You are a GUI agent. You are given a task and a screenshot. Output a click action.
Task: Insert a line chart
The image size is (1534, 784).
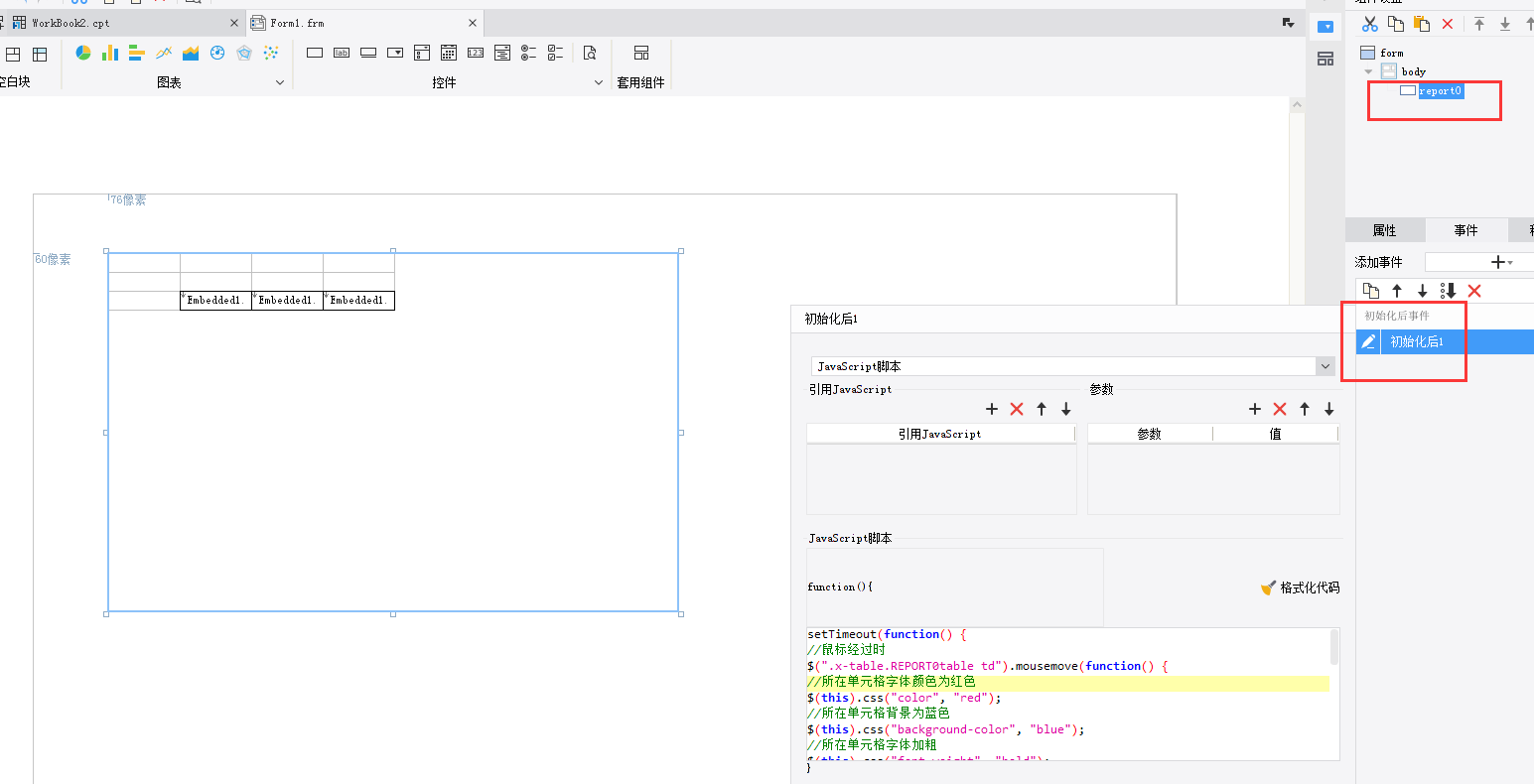click(x=164, y=53)
